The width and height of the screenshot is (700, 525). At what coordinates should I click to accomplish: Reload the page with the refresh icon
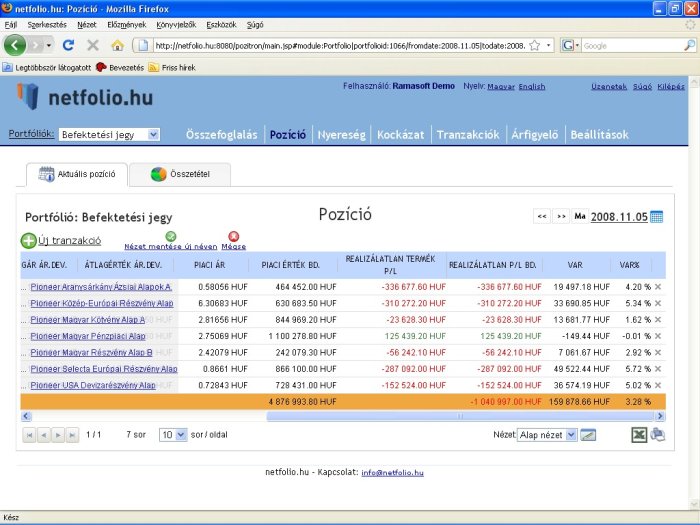point(68,45)
